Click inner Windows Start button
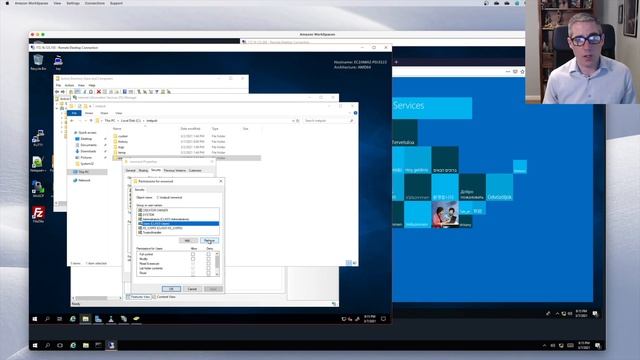This screenshot has height=360, width=640. pyautogui.click(x=35, y=319)
